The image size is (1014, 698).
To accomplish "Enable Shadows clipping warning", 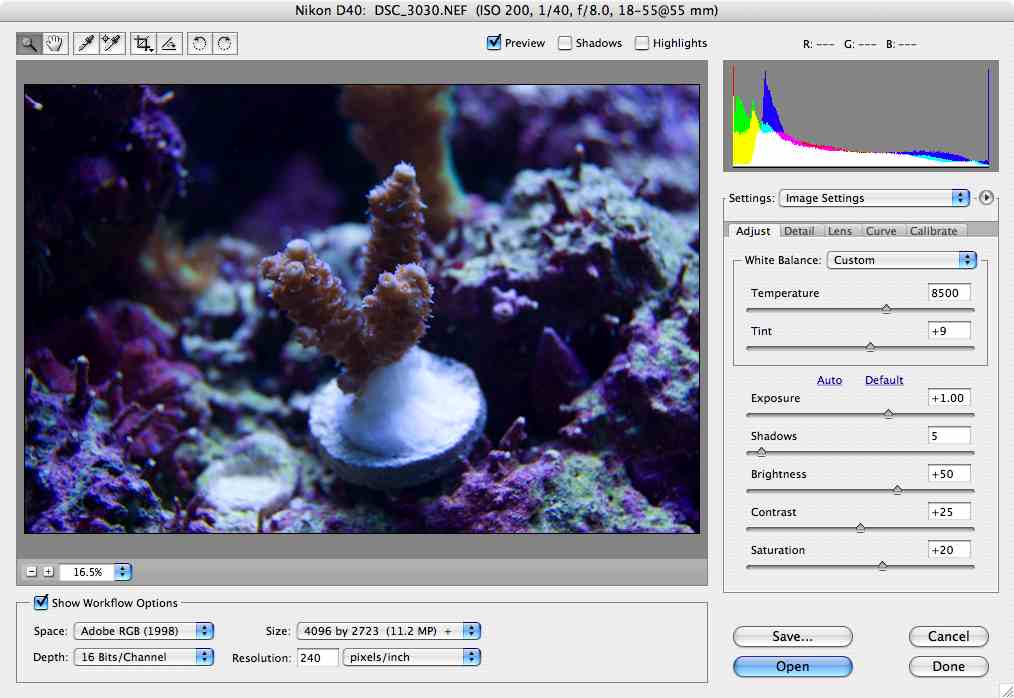I will coord(565,43).
